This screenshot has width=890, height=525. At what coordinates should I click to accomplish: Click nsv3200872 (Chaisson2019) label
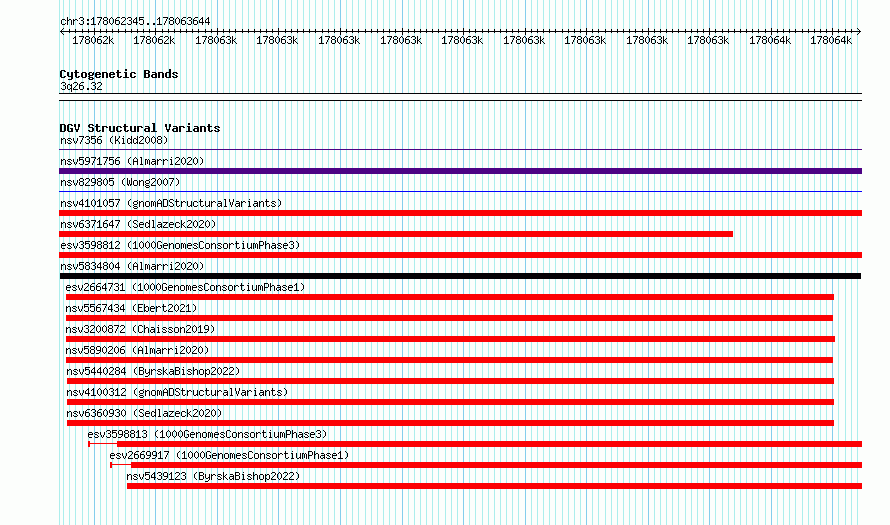tap(140, 329)
